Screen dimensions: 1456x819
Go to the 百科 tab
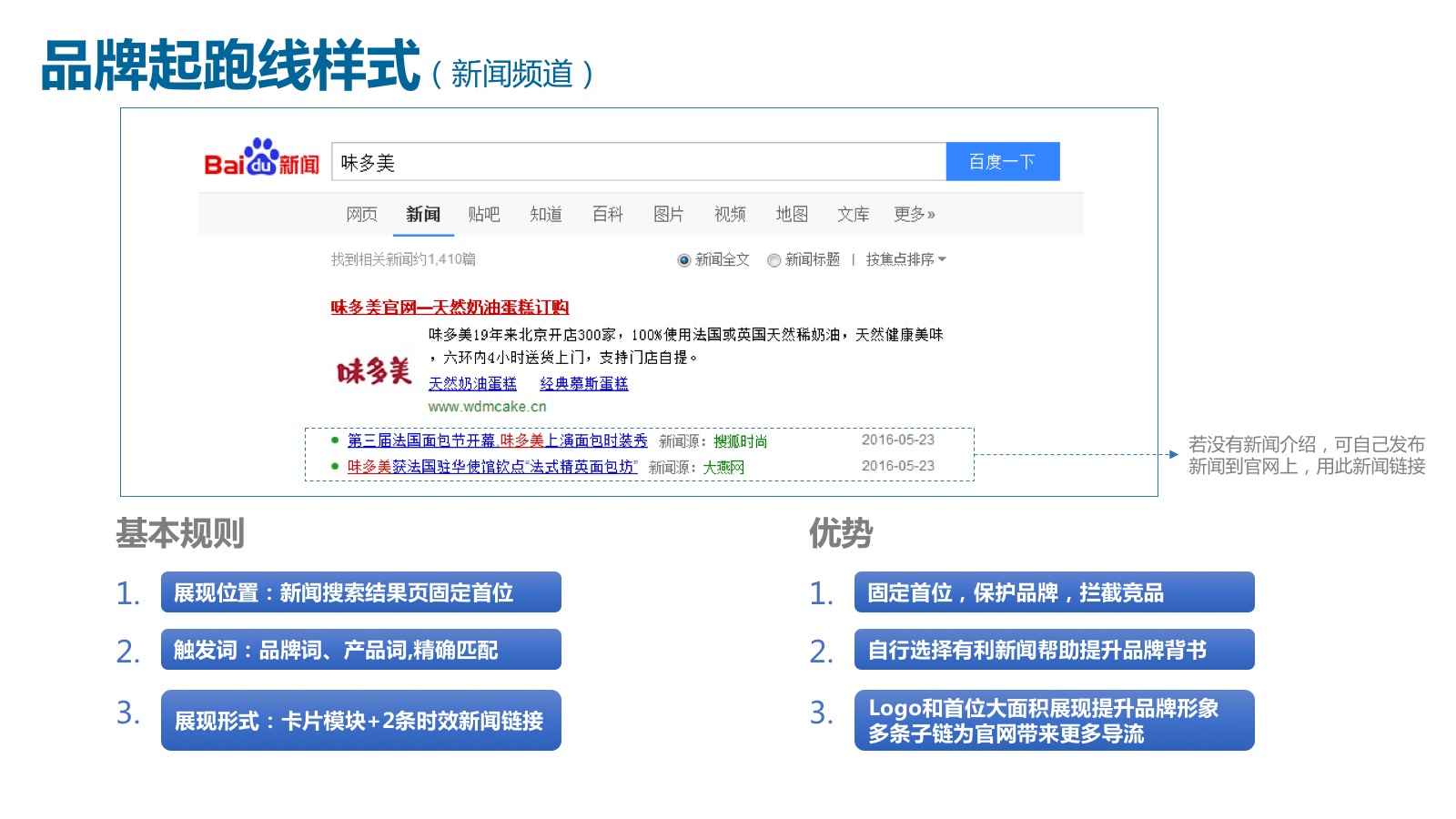607,214
